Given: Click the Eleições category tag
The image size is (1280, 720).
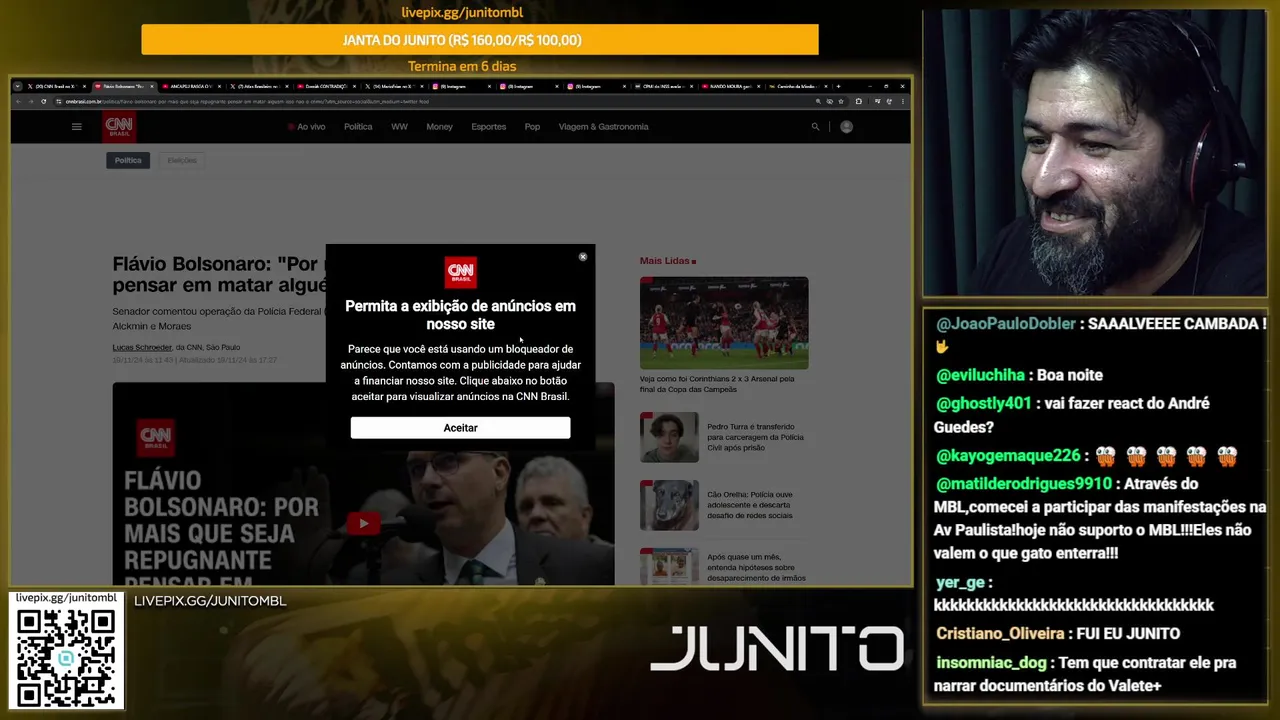Looking at the screenshot, I should [x=182, y=160].
